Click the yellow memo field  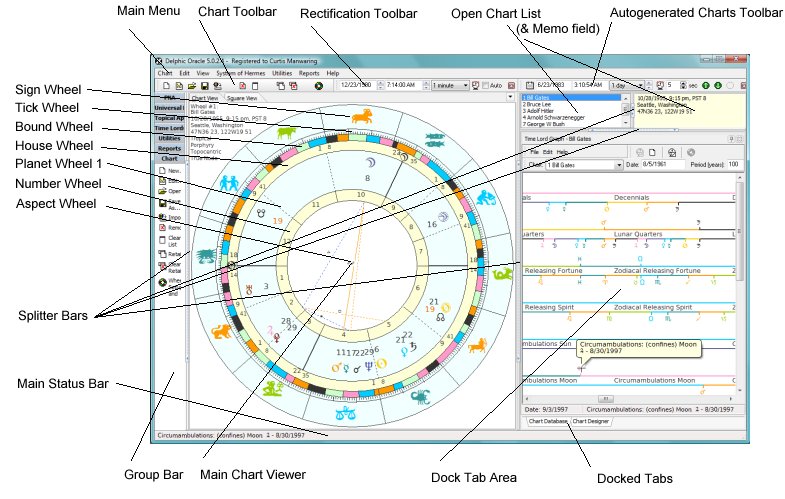pyautogui.click(x=689, y=111)
